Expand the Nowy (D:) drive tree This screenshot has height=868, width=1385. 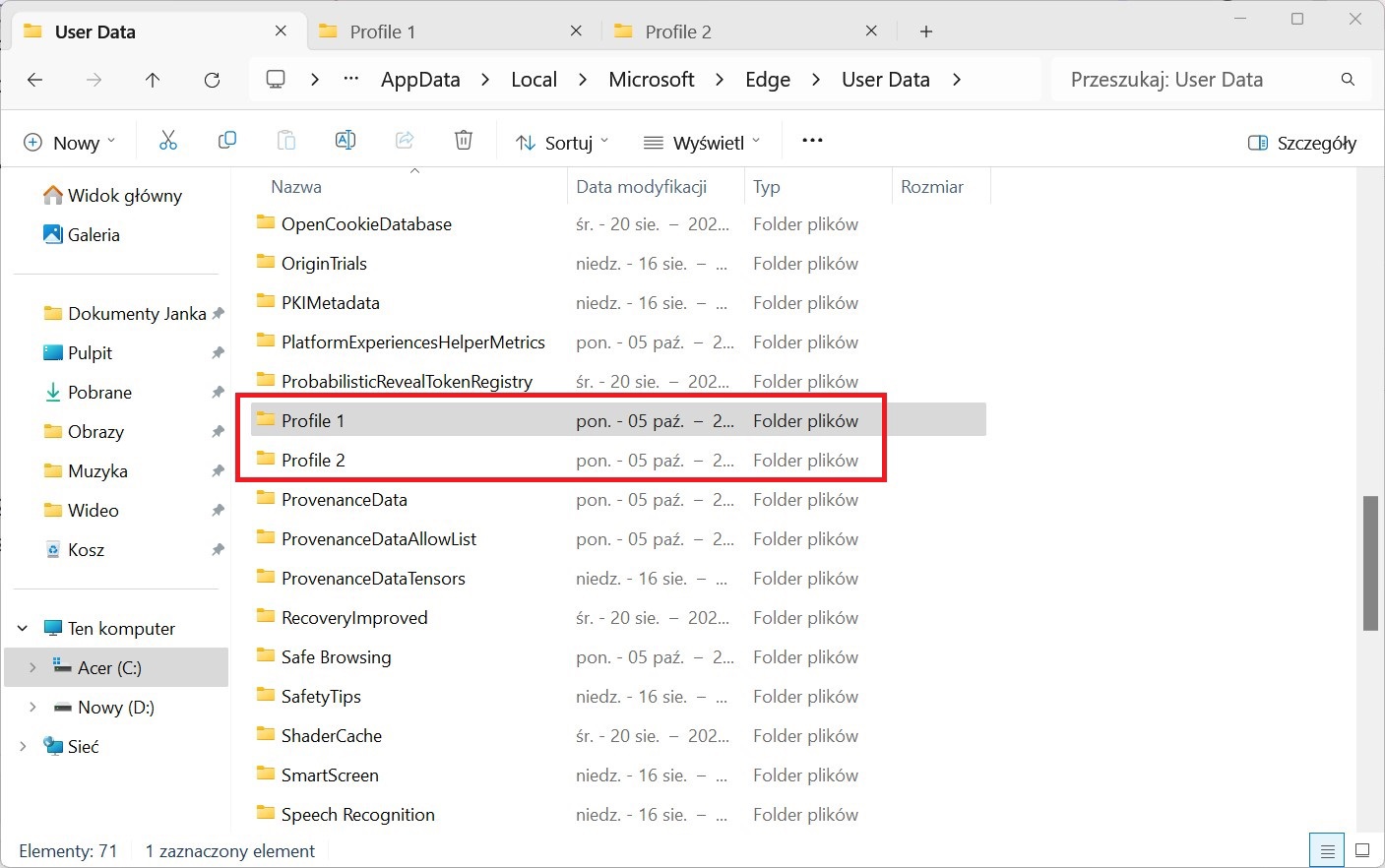pyautogui.click(x=32, y=707)
